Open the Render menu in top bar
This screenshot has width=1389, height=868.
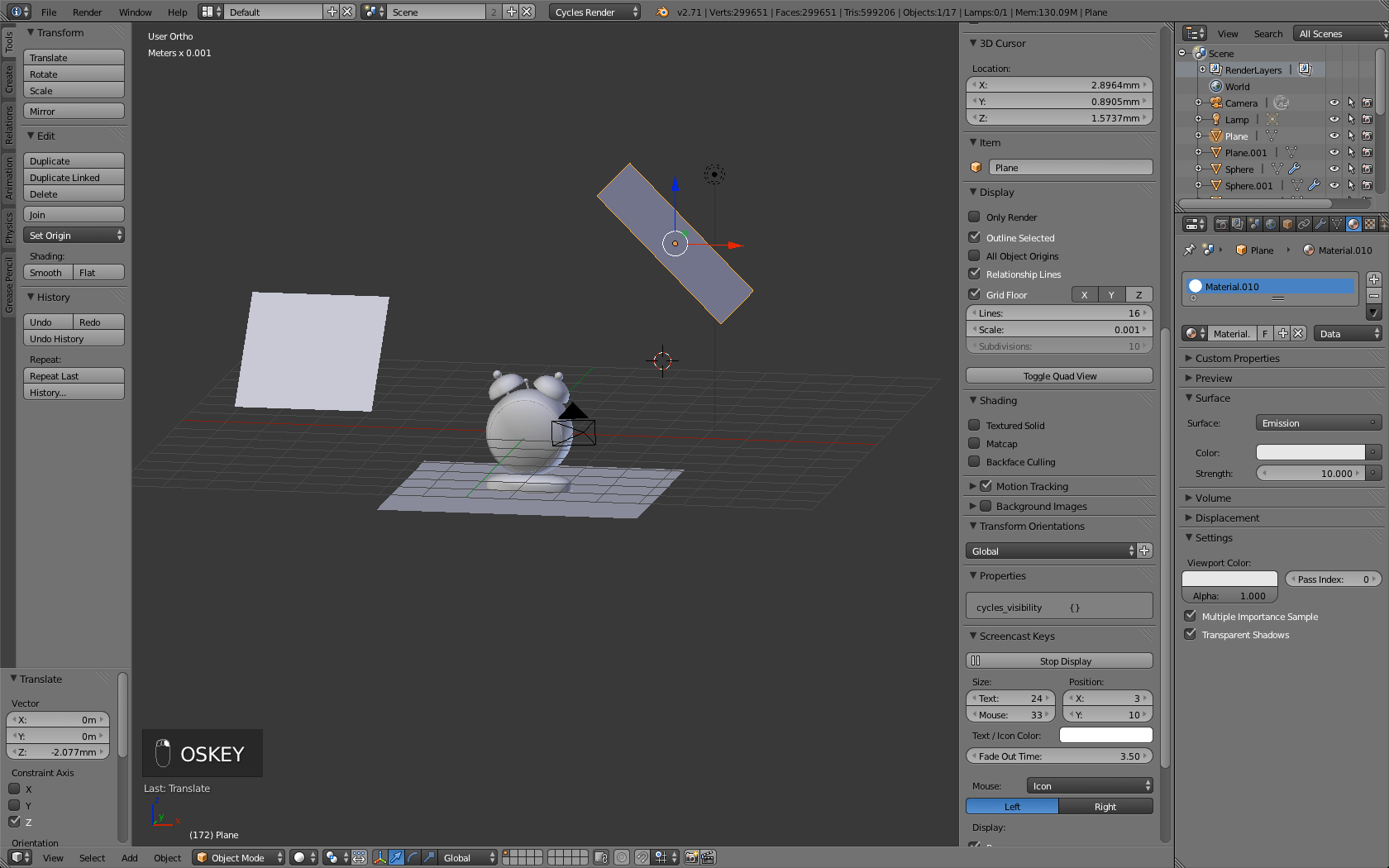(x=87, y=12)
